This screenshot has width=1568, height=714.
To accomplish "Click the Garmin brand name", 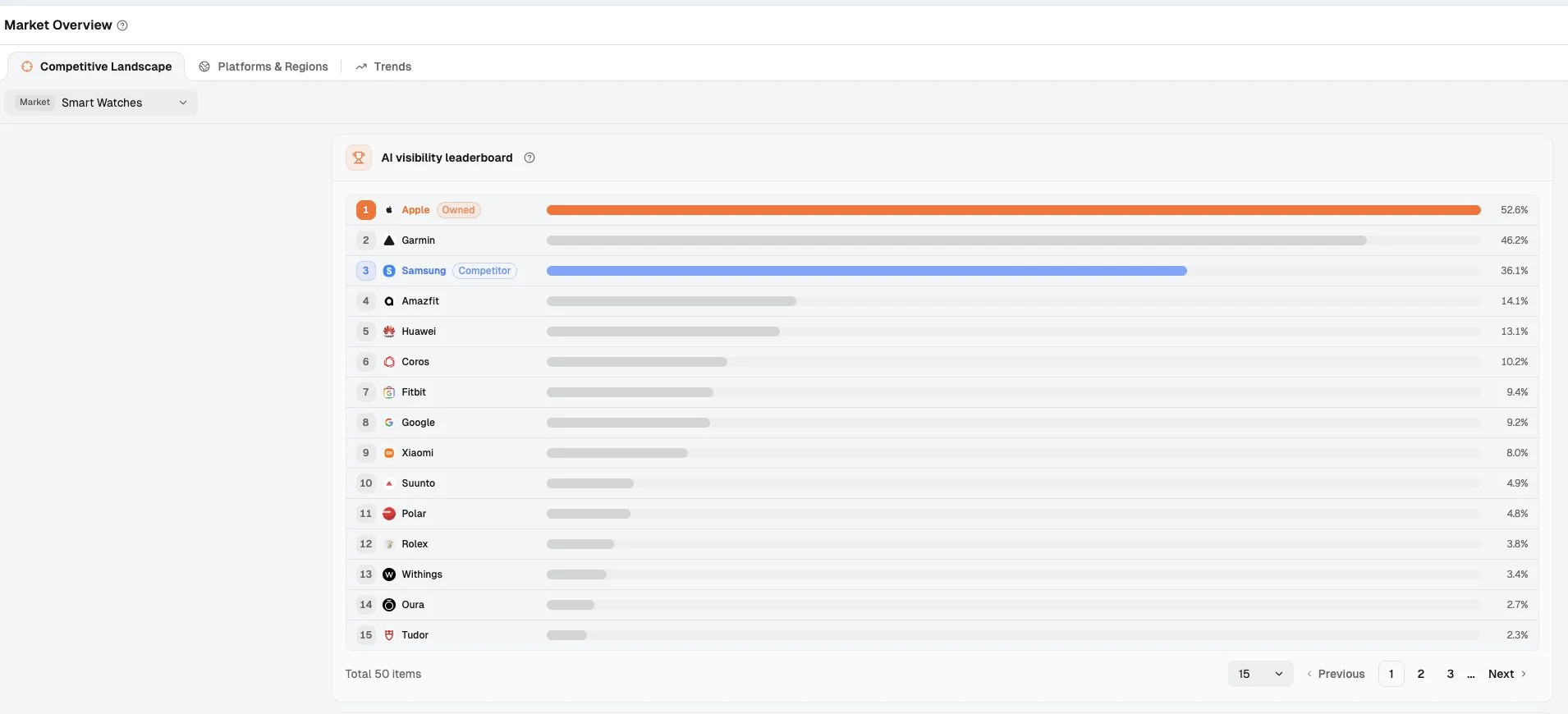I will pyautogui.click(x=418, y=240).
